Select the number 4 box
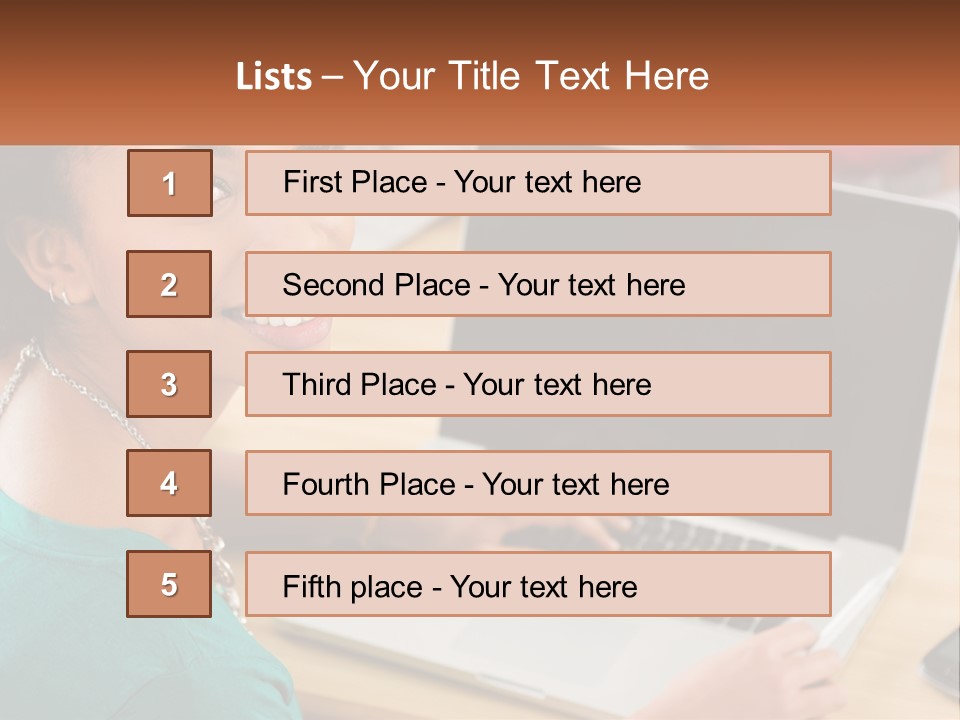Viewport: 960px width, 720px height. coord(169,483)
